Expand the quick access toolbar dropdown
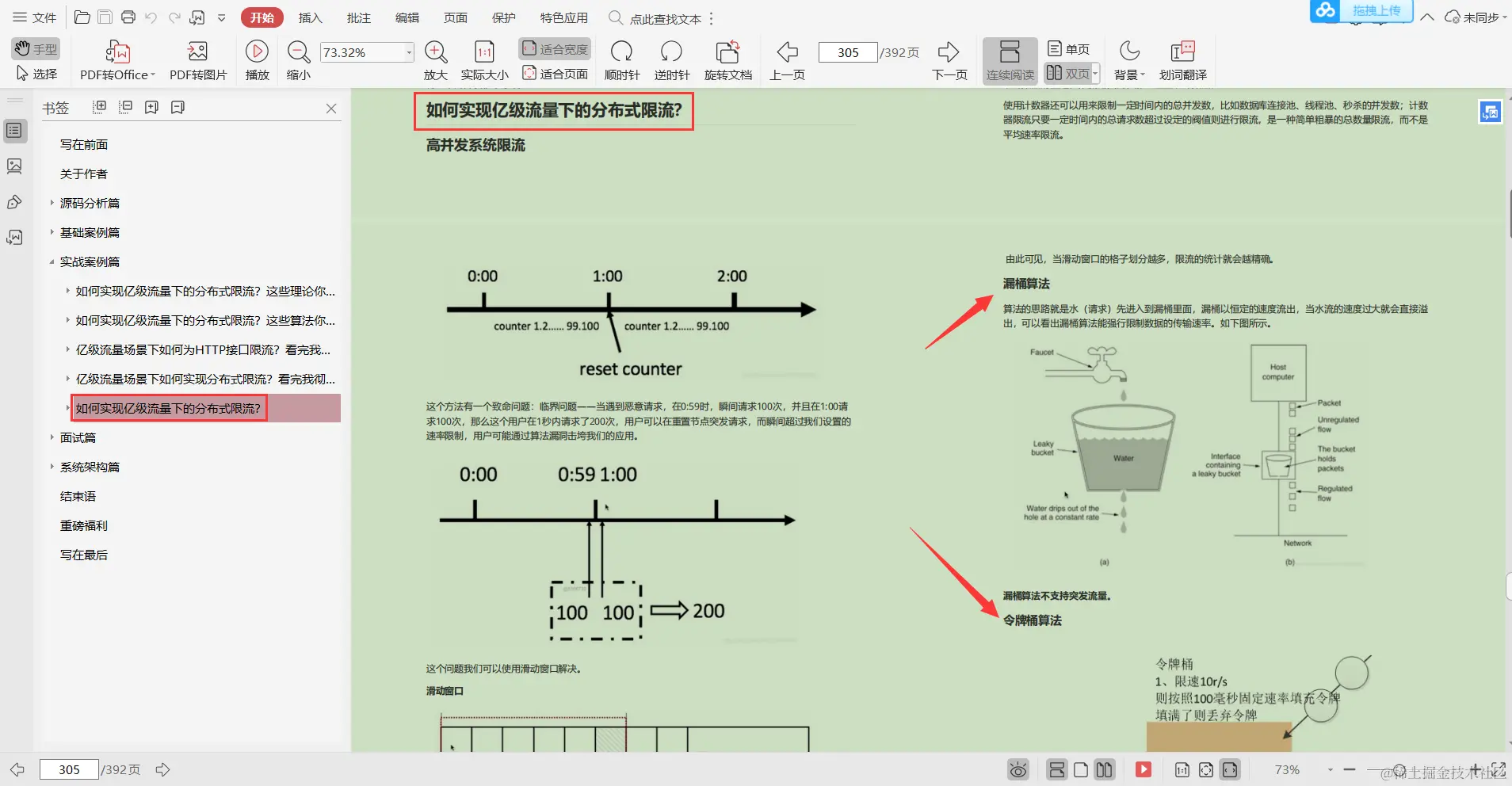 [x=222, y=17]
